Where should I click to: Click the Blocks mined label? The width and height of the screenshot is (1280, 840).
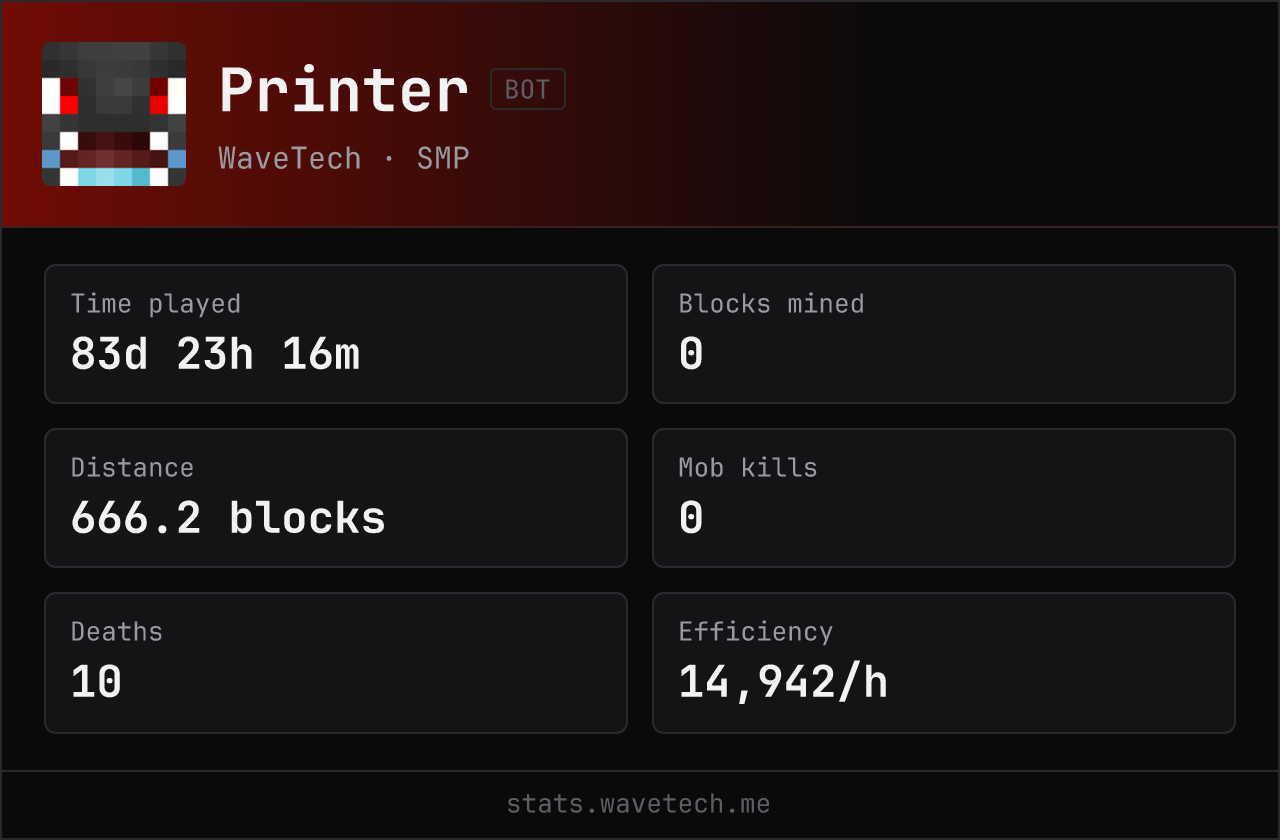click(x=771, y=304)
